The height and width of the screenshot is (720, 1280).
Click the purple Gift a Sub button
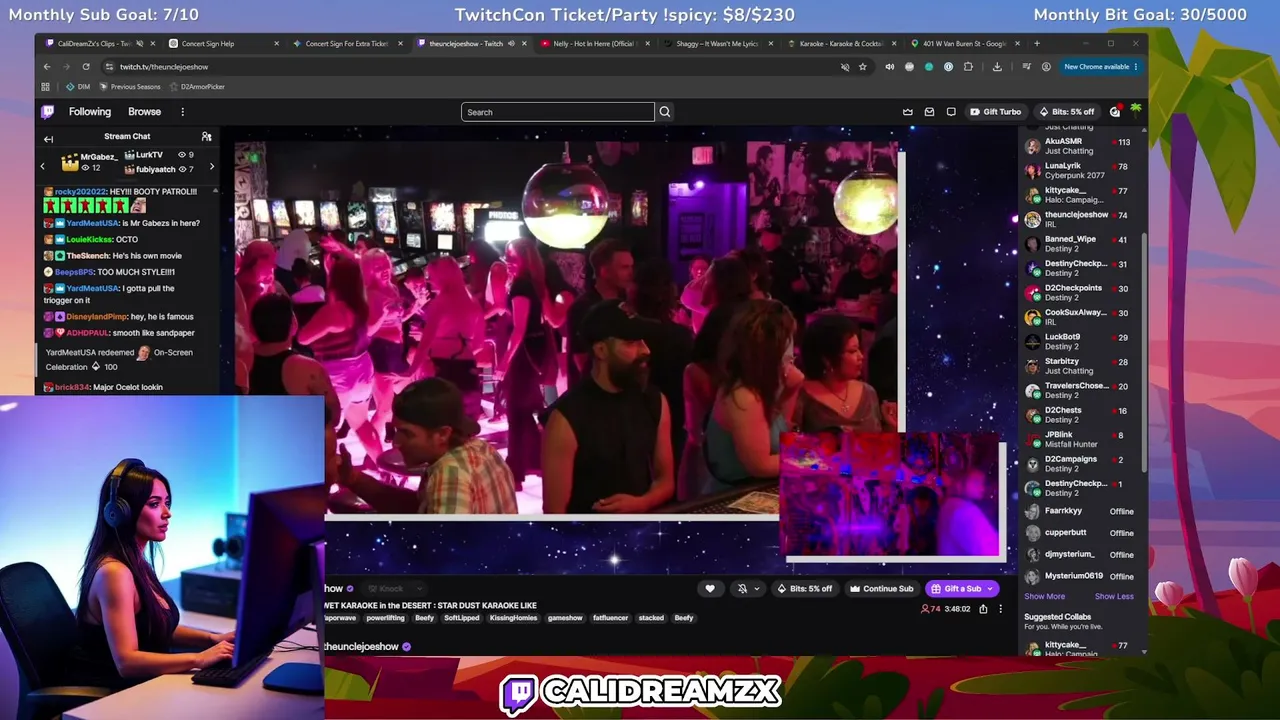(961, 589)
